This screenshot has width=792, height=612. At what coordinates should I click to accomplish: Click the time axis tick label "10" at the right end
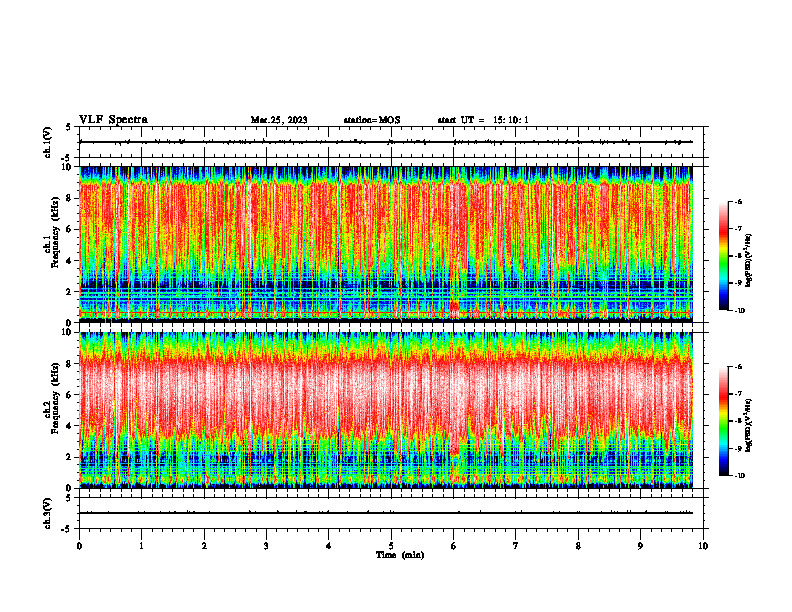tap(703, 546)
